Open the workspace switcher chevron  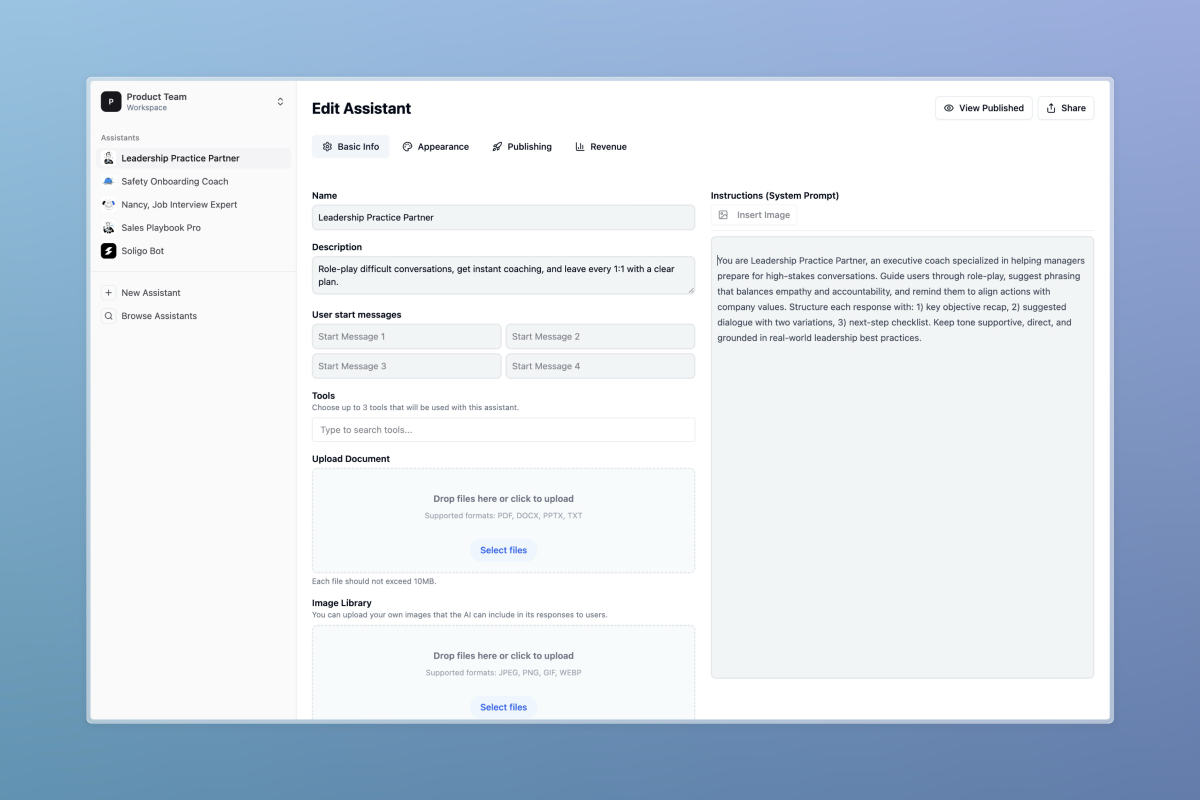279,101
